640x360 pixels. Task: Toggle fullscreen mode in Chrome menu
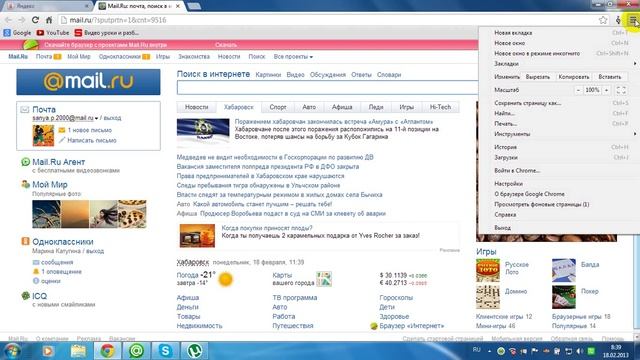tap(621, 90)
